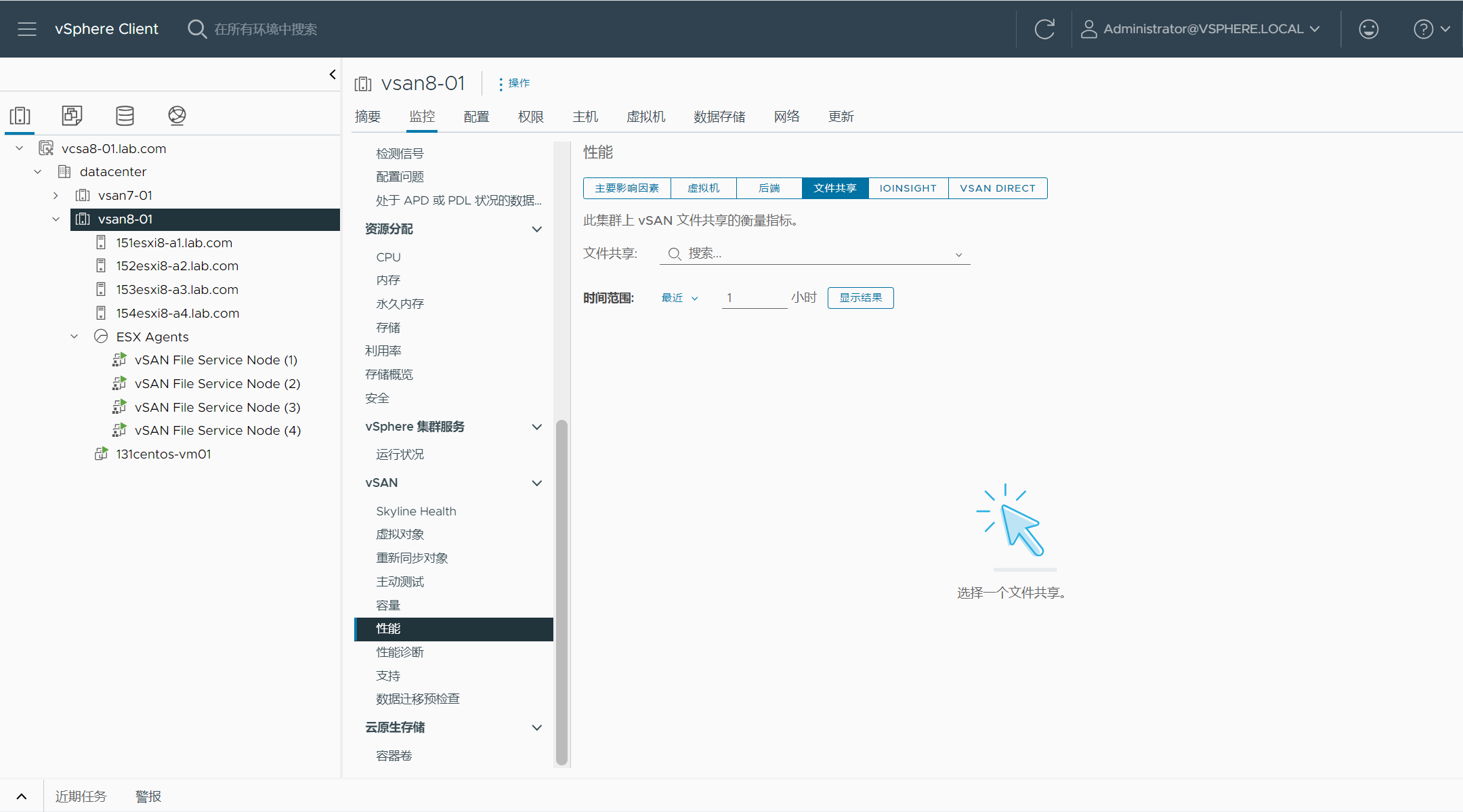The width and height of the screenshot is (1463, 812).
Task: Switch to the 权限 tab
Action: (x=530, y=116)
